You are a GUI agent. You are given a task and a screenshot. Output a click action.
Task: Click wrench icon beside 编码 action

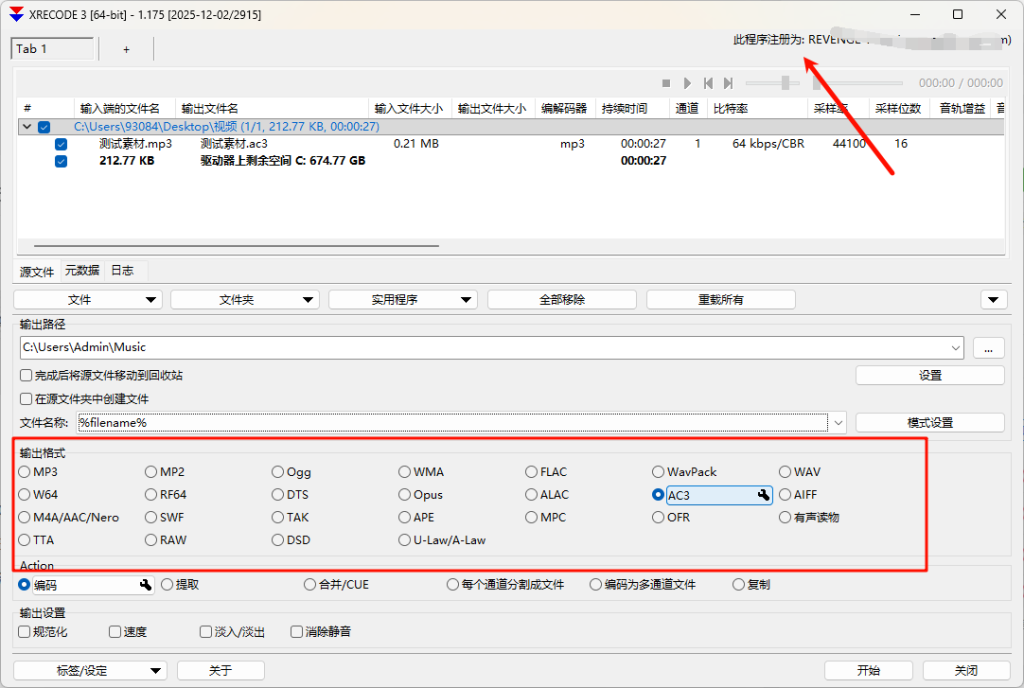(x=145, y=585)
